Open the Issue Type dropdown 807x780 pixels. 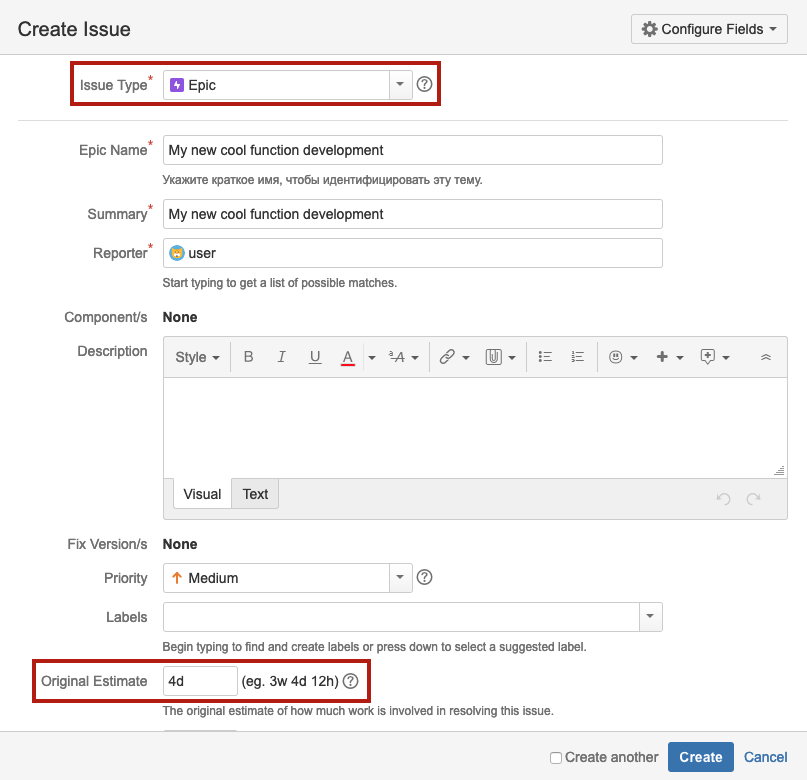tap(400, 85)
